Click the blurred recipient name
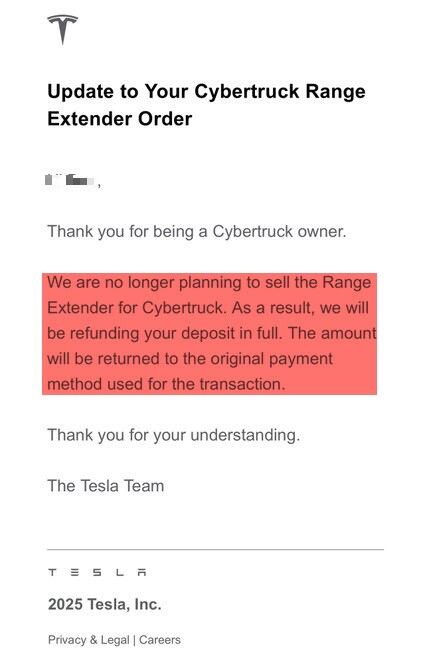 (70, 181)
